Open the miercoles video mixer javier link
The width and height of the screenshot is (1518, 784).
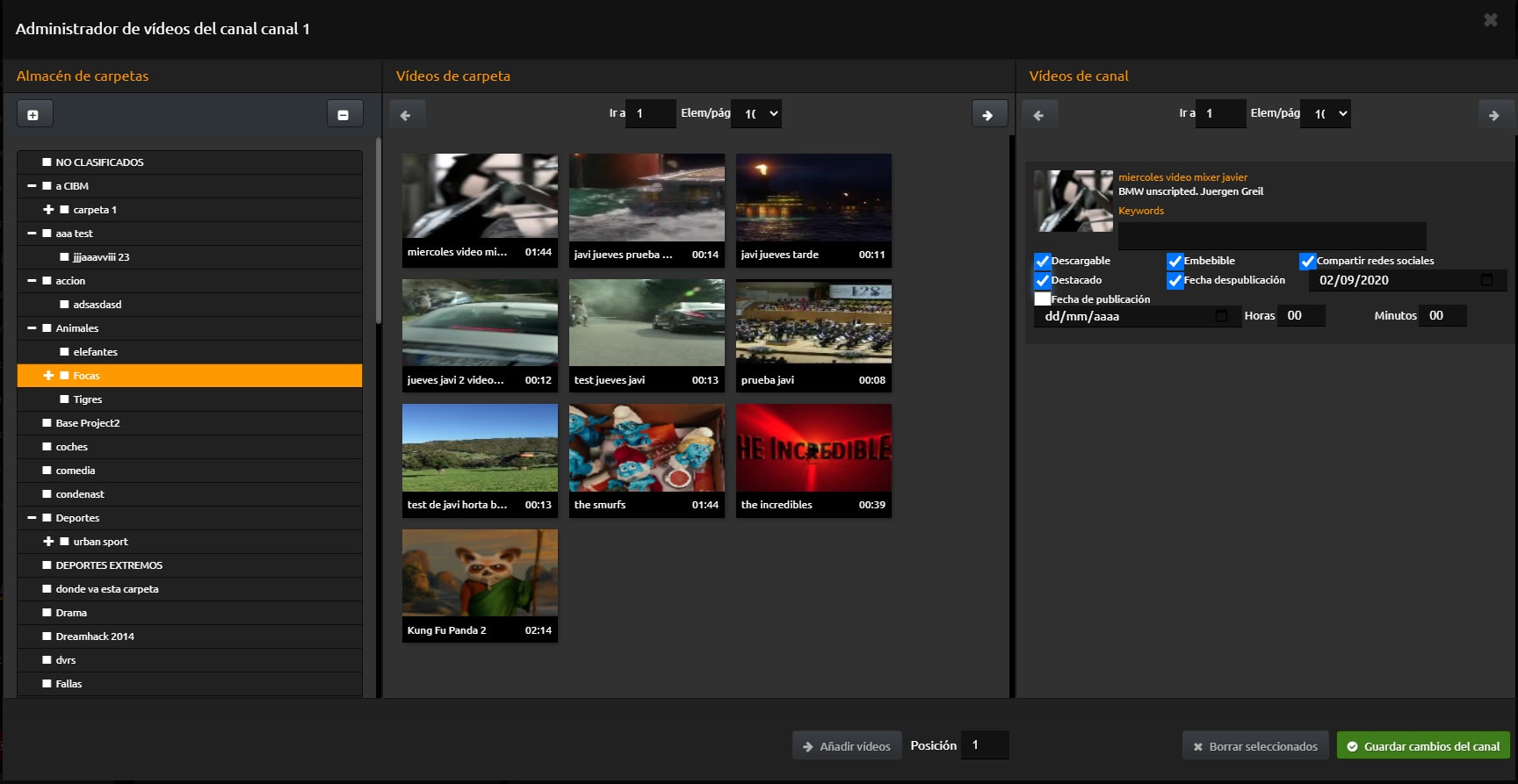coord(1182,177)
